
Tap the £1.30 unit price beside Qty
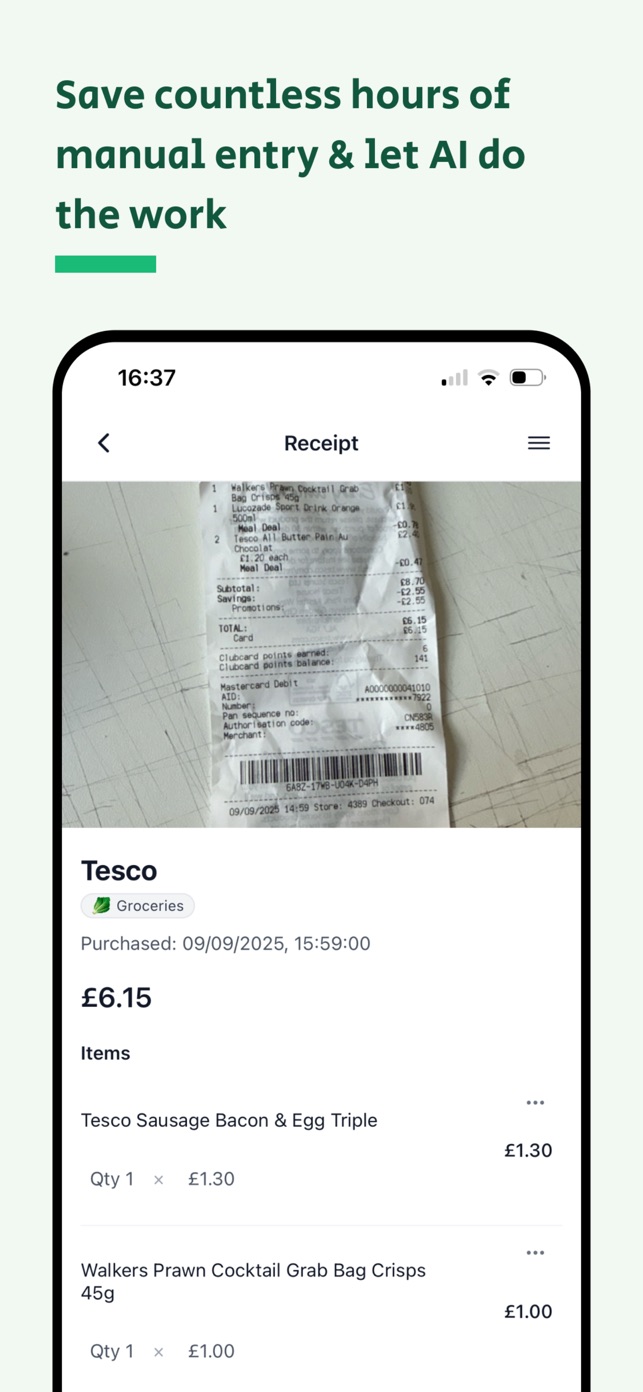pyautogui.click(x=211, y=1179)
